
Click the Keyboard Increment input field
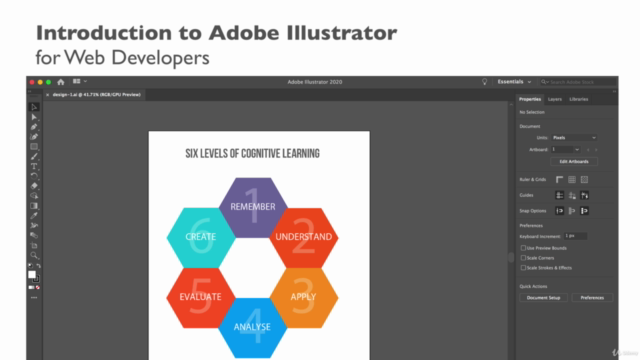point(576,236)
